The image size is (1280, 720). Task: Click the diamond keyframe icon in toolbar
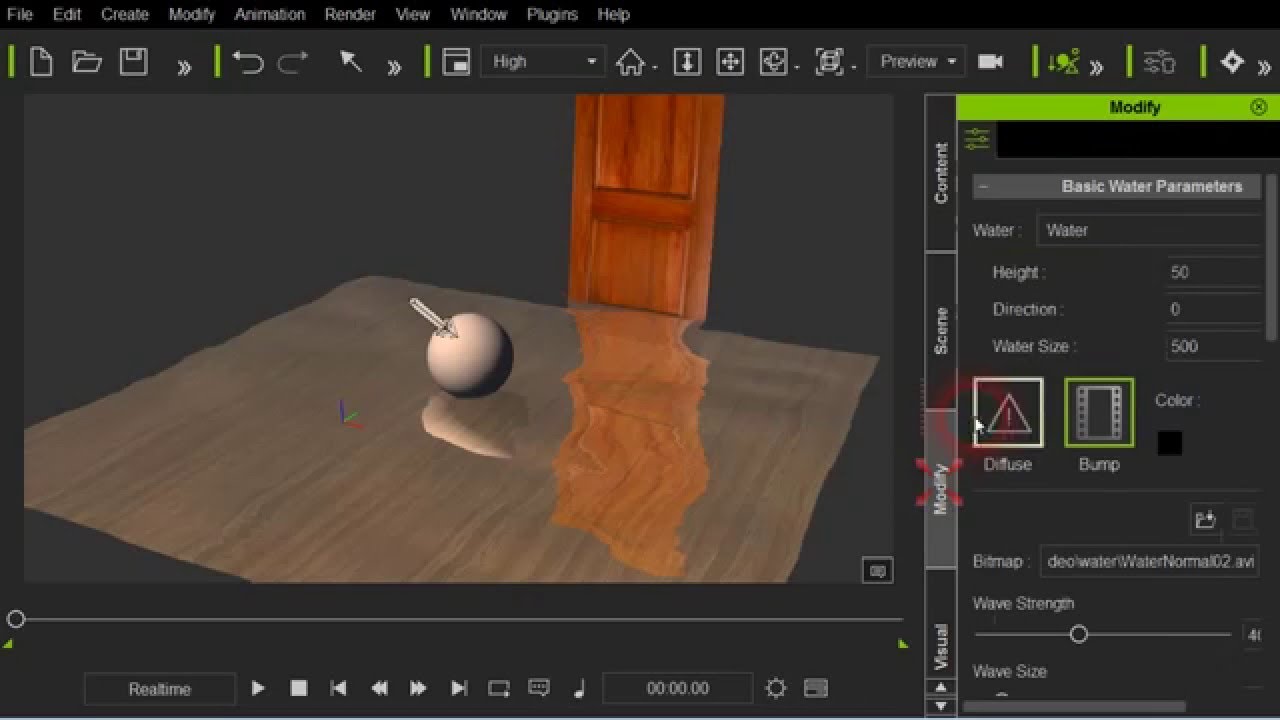(x=1232, y=62)
